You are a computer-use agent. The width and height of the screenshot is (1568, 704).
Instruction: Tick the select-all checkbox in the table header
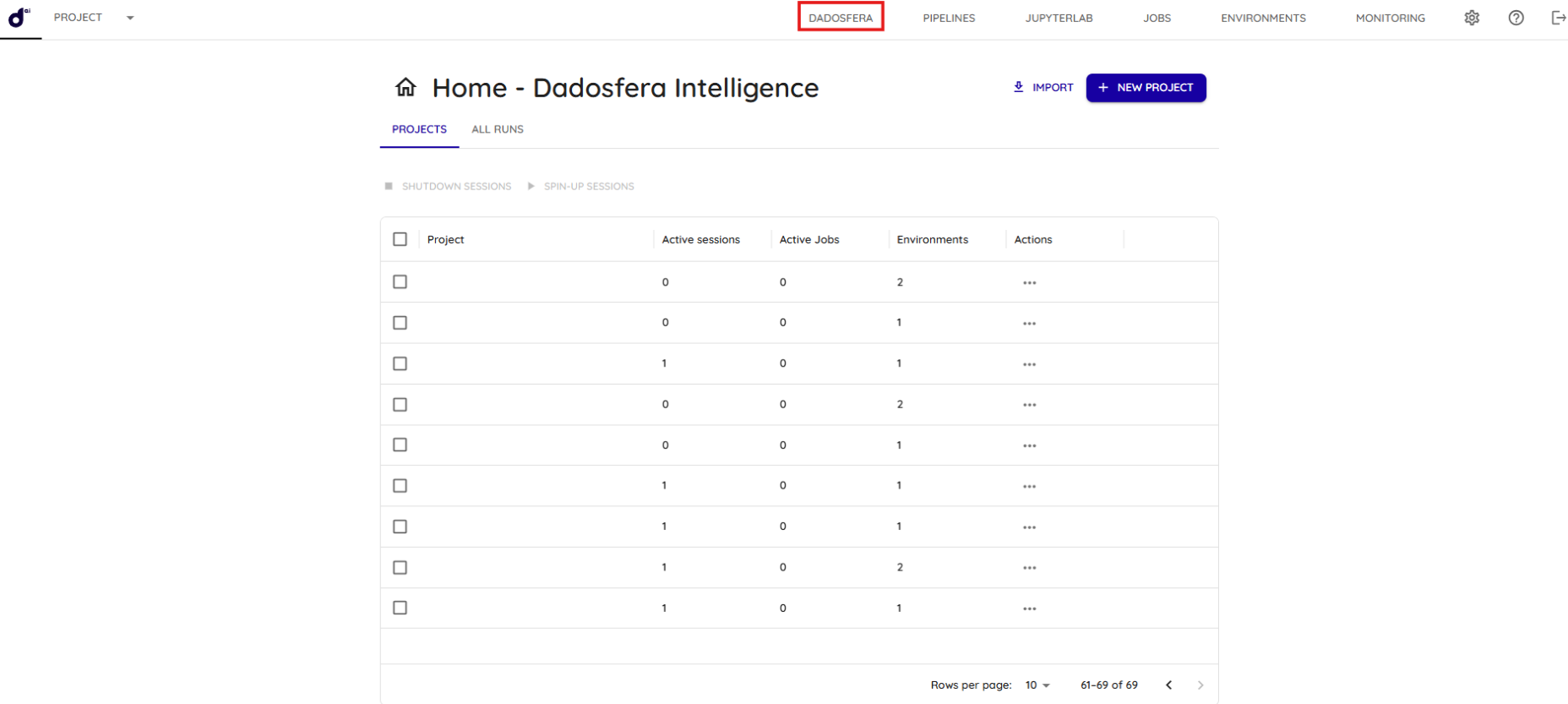pyautogui.click(x=400, y=239)
